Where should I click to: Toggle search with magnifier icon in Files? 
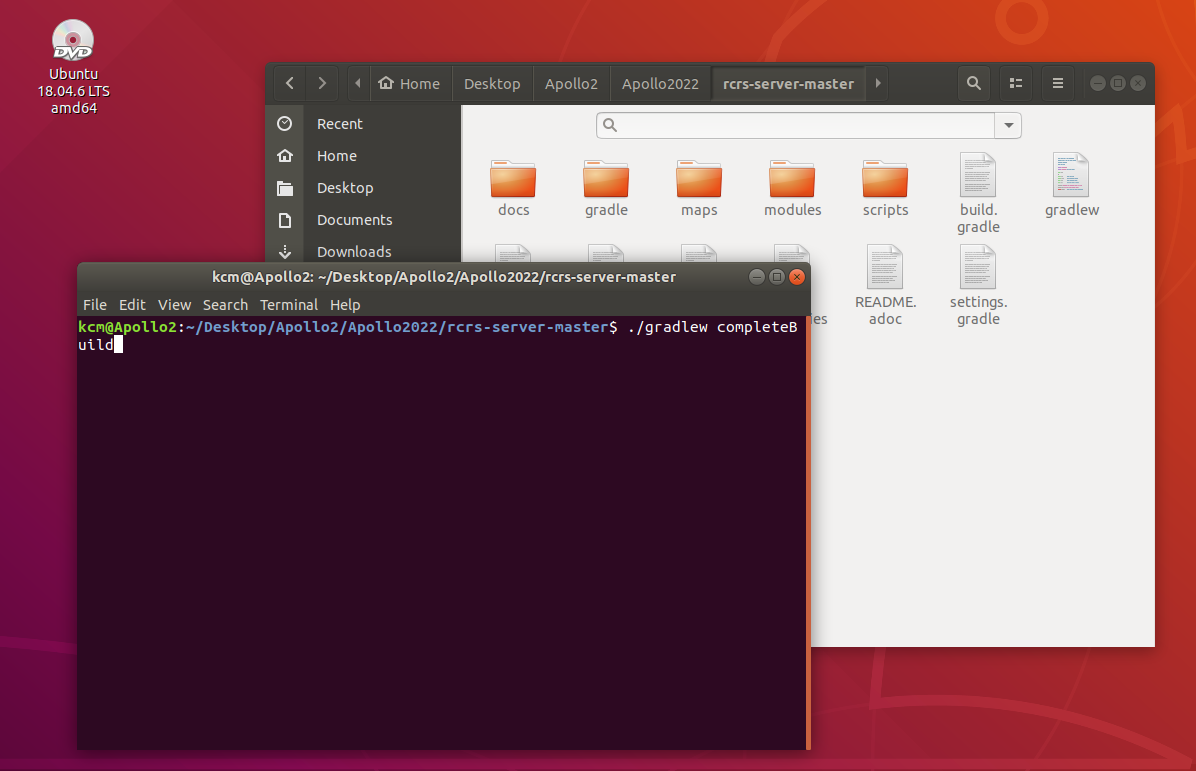[974, 83]
